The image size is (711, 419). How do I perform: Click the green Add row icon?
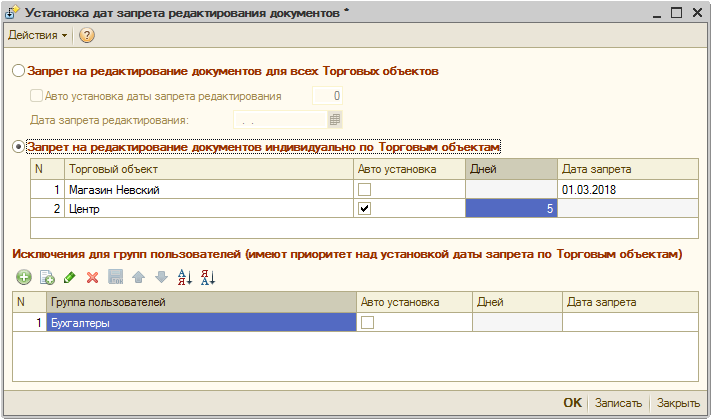click(x=24, y=277)
